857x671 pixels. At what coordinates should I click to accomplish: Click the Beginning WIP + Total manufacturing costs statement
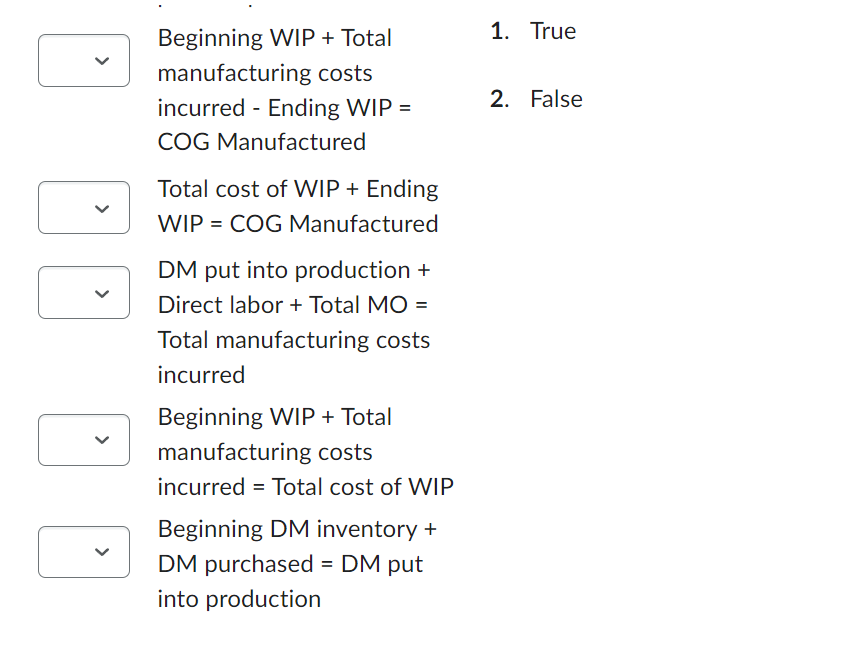(306, 452)
